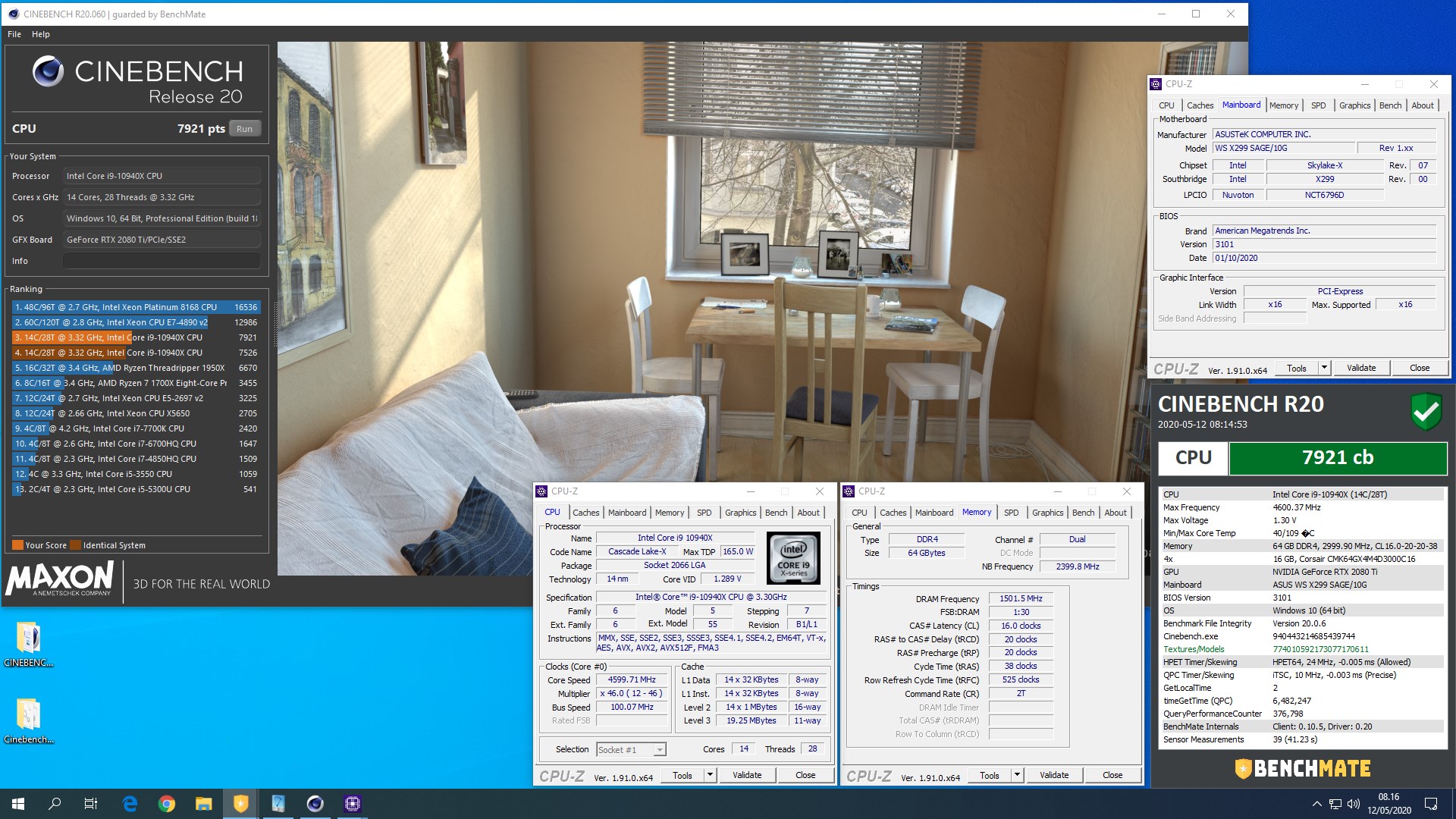Screen dimensions: 1456x819
Task: Click the Info input field in Cinebench
Action: [162, 261]
